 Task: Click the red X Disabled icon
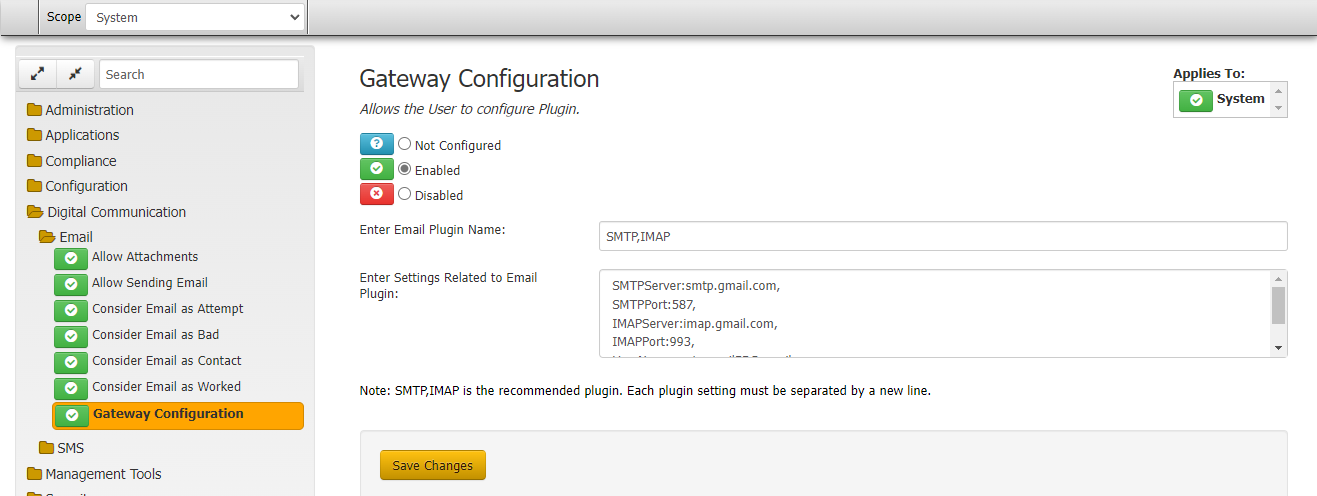pos(376,194)
